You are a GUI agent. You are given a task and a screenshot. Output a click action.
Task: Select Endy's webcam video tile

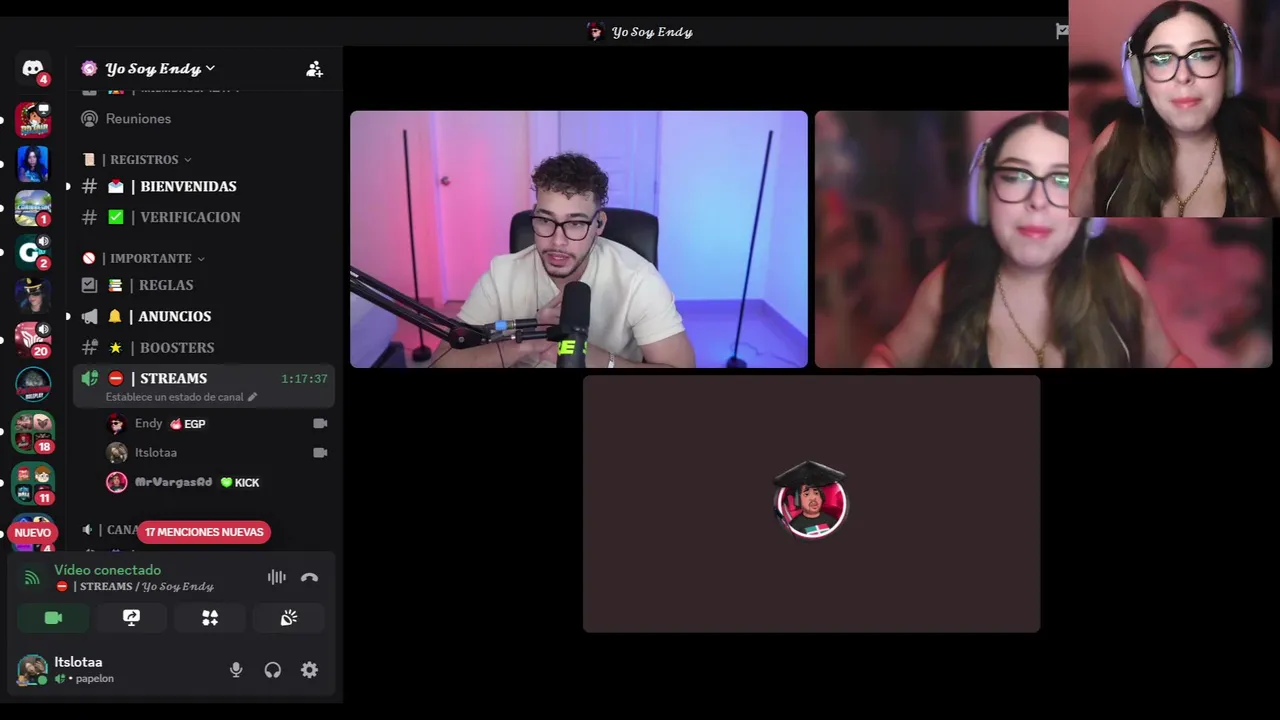(x=579, y=239)
